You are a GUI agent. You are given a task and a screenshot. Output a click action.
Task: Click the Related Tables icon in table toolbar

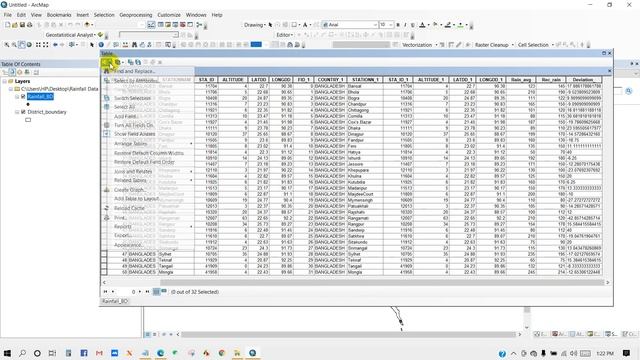[x=118, y=62]
